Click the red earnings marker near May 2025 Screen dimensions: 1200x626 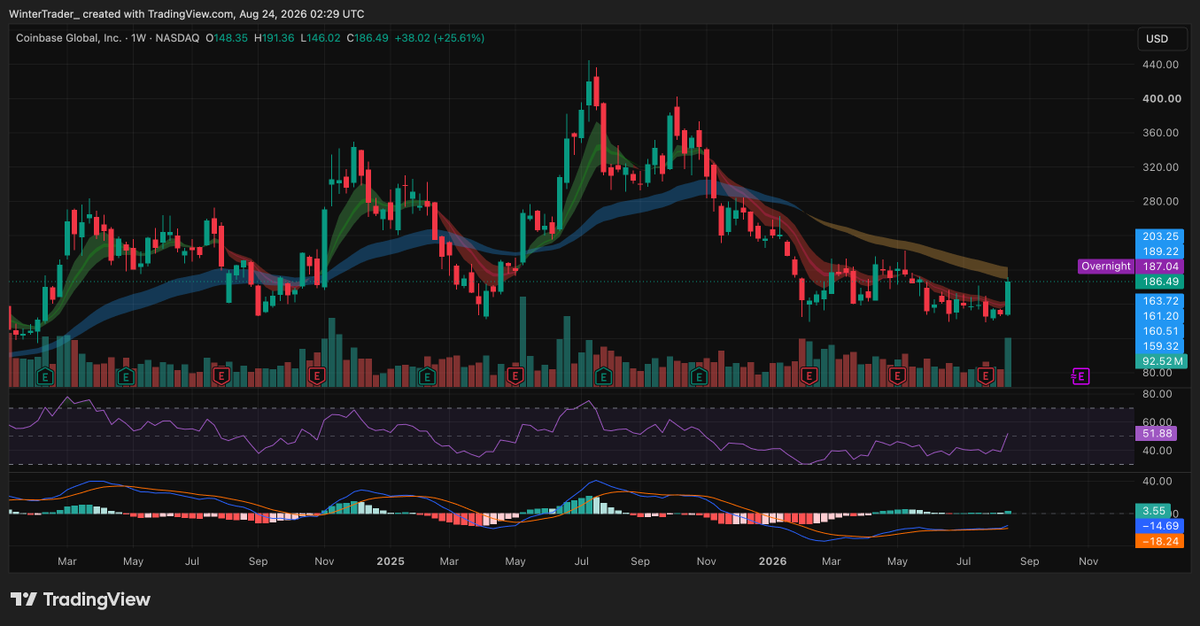pos(515,377)
